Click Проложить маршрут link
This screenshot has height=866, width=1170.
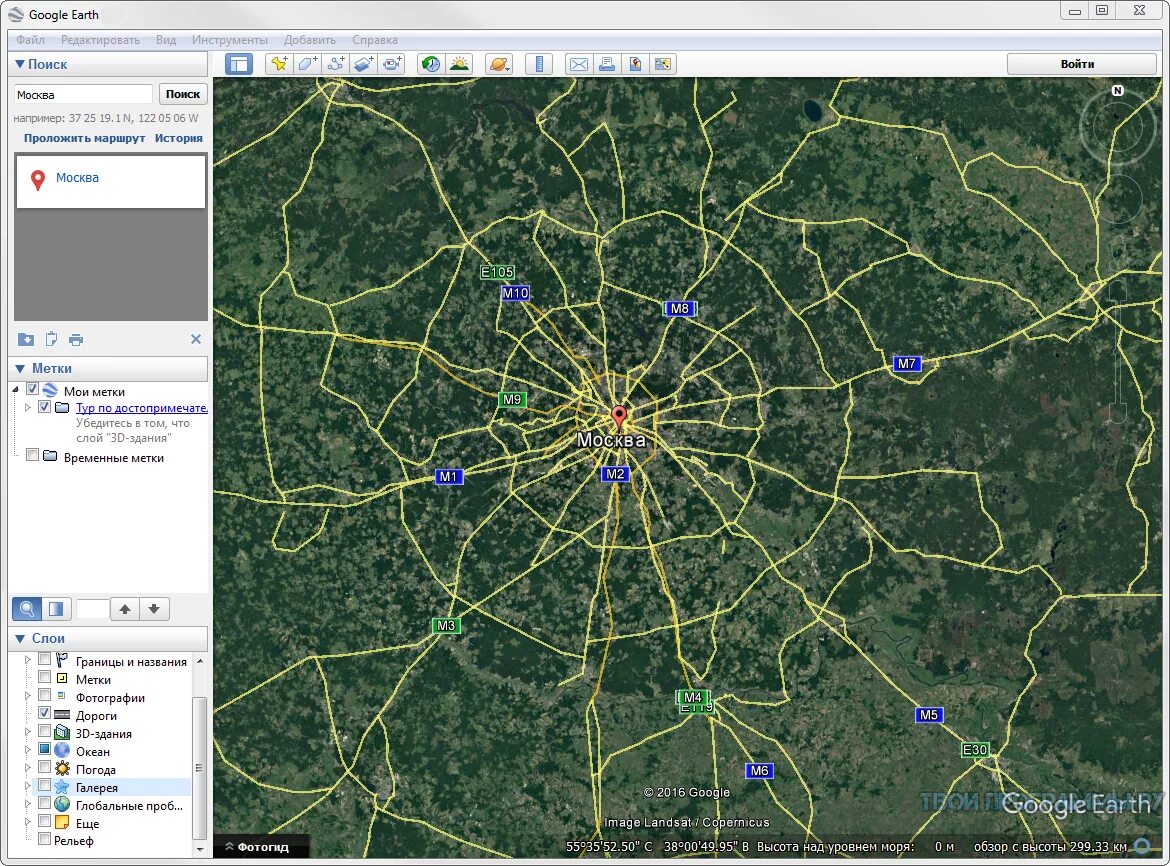pos(84,138)
